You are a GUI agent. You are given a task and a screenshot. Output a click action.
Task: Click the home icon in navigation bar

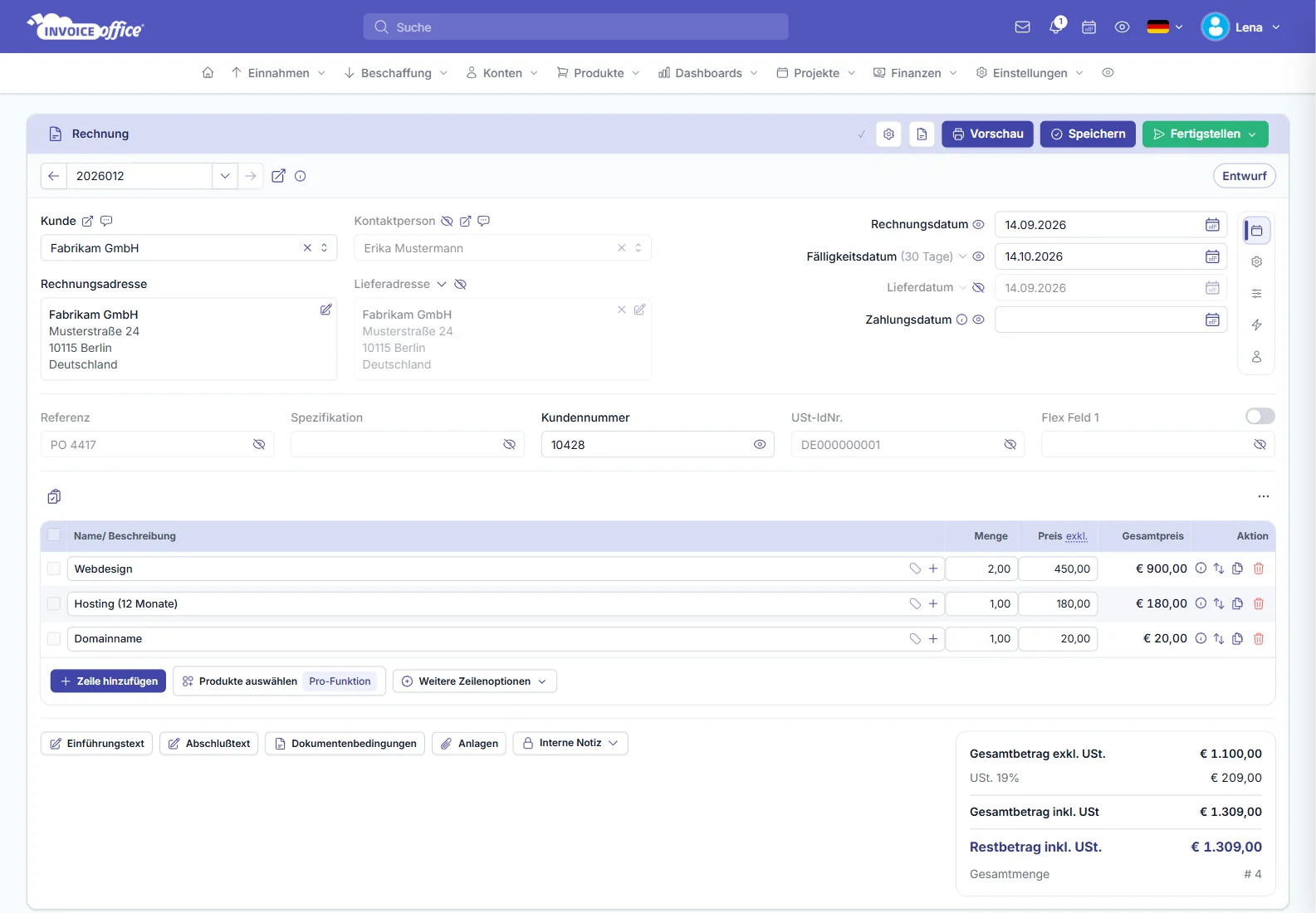coord(208,73)
